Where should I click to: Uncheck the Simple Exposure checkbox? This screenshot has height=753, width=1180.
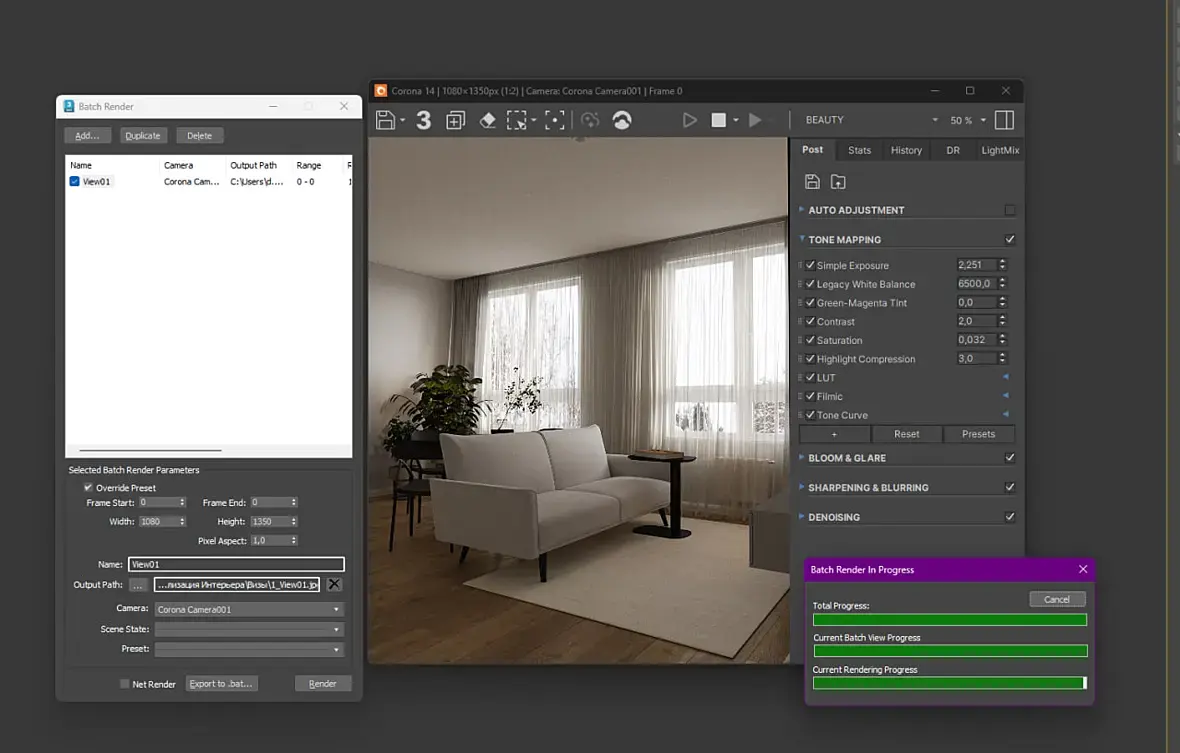coord(810,266)
